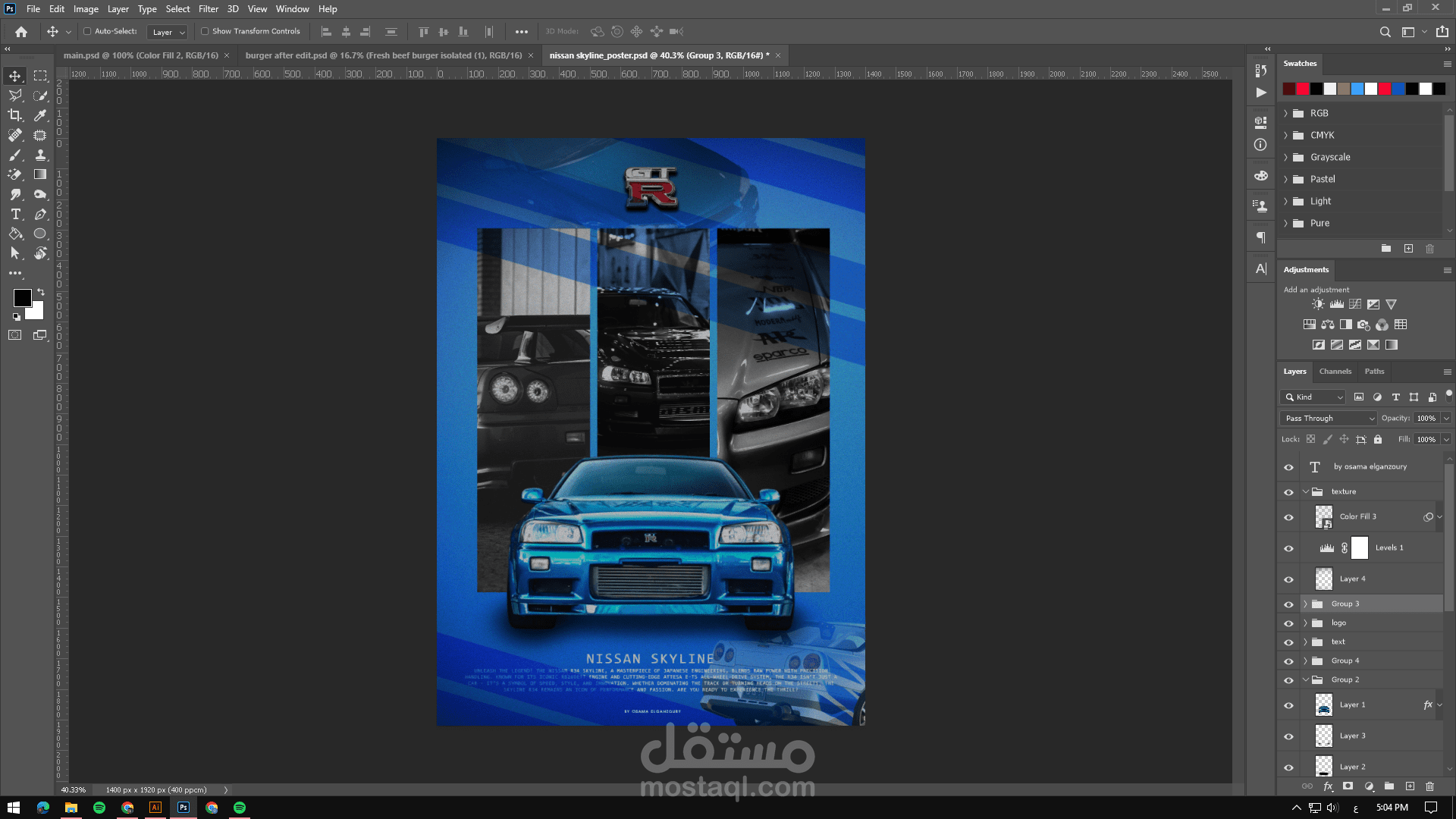Add a Levels adjustment from Adjustments panel

click(1336, 304)
